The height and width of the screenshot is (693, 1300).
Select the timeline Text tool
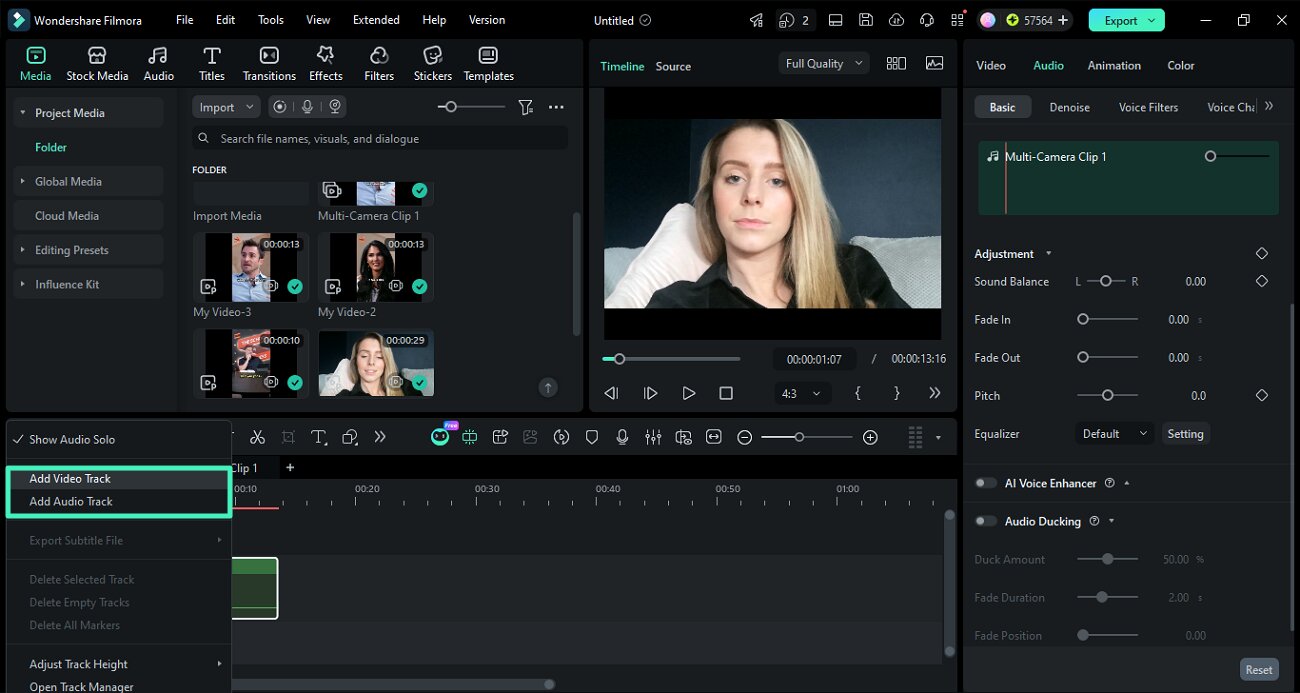point(319,437)
